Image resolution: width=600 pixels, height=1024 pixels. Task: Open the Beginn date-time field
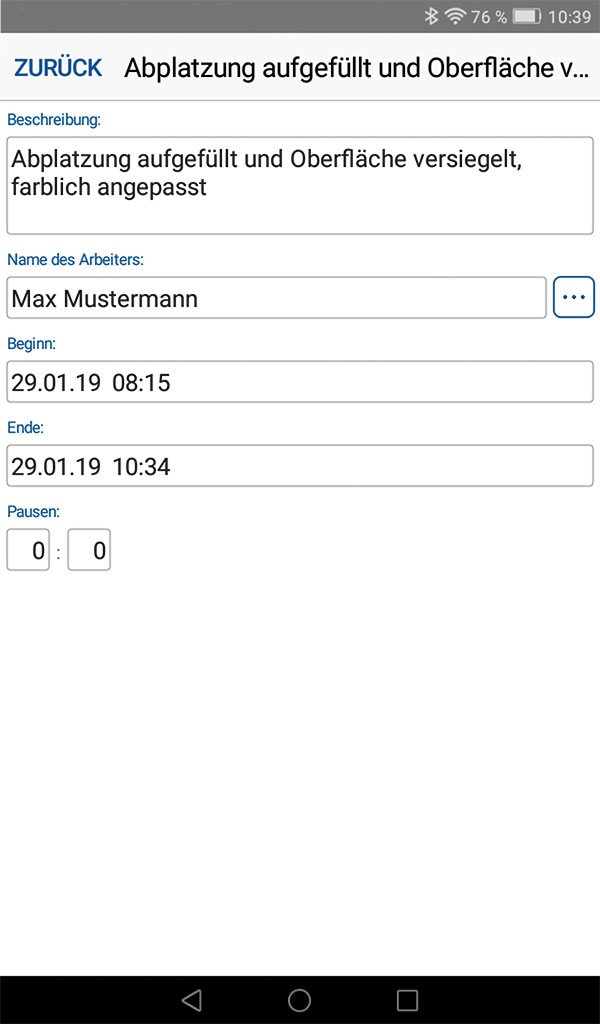pos(300,382)
